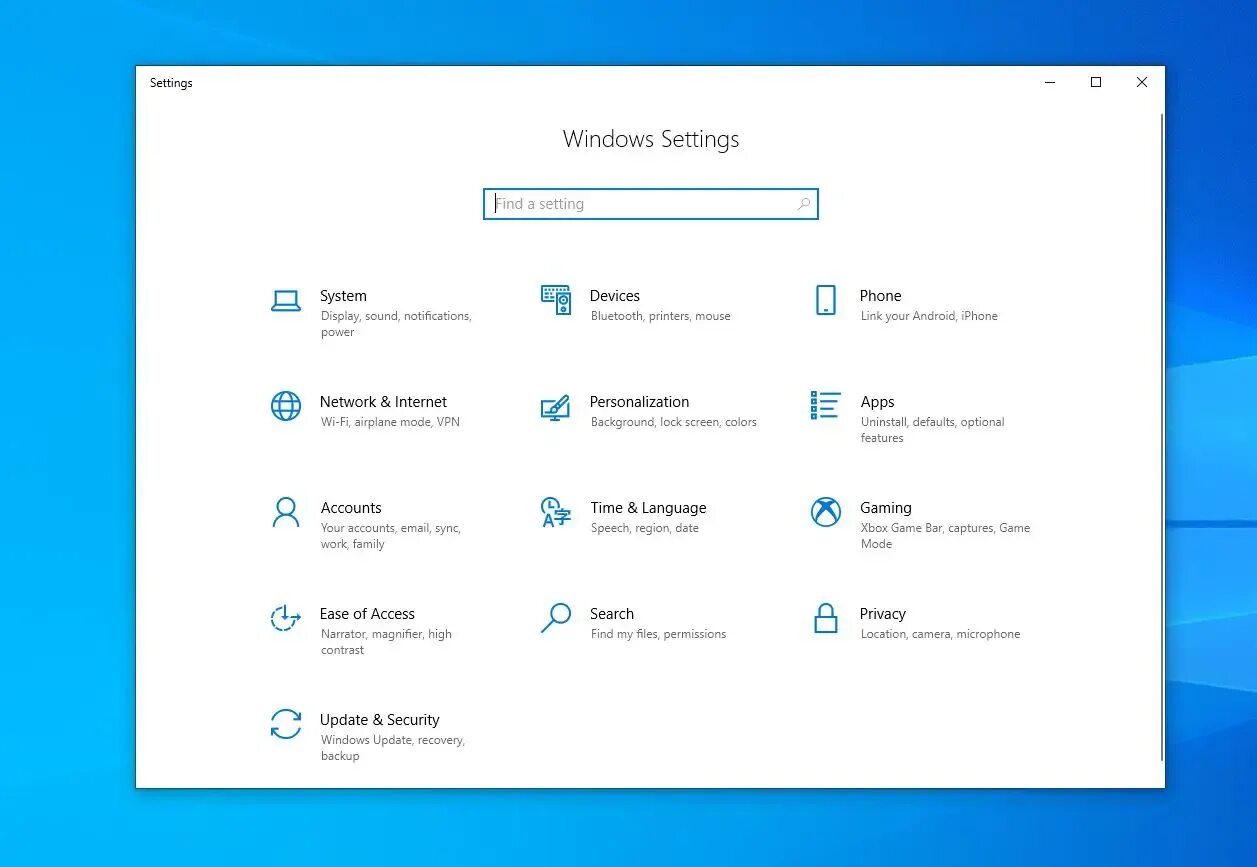Open Personalization heading
This screenshot has width=1257, height=867.
(639, 402)
